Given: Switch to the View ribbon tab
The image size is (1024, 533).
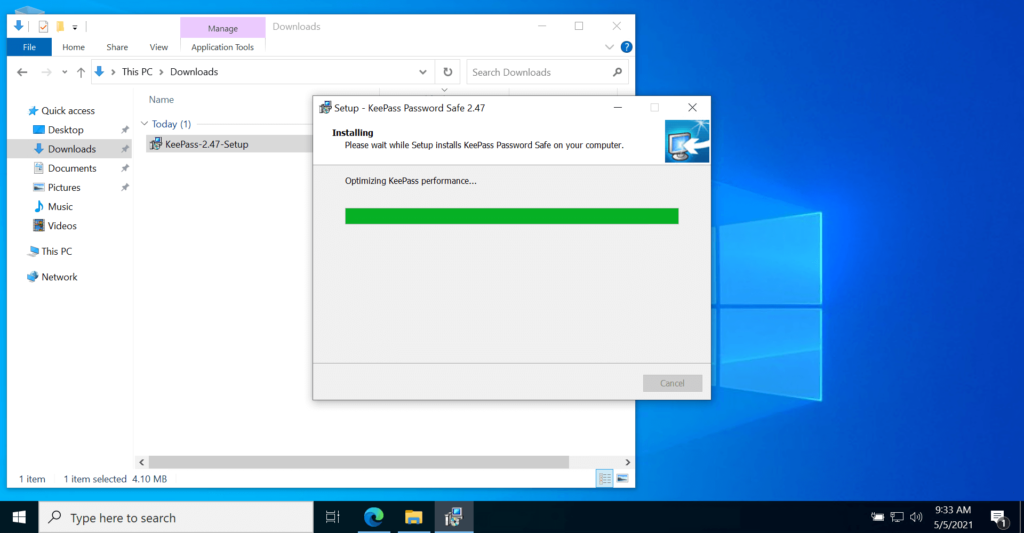Looking at the screenshot, I should 159,47.
